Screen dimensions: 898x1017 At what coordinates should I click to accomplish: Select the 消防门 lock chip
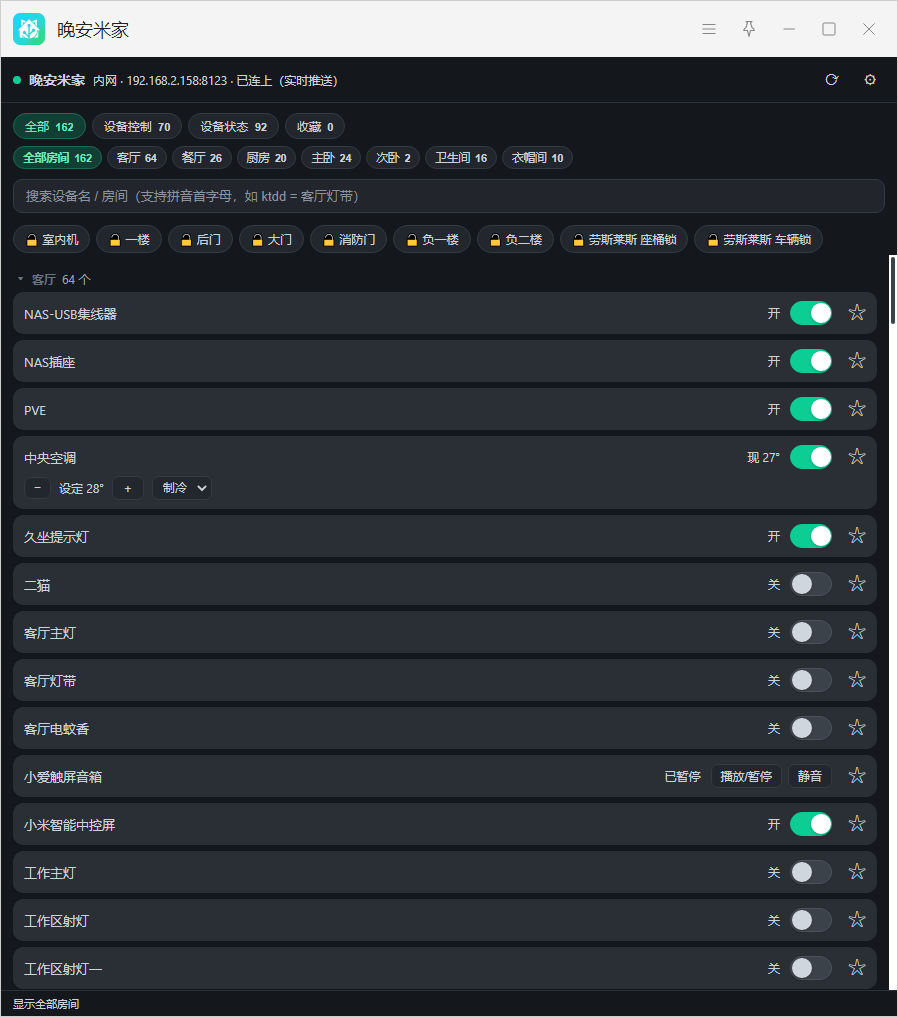point(348,239)
